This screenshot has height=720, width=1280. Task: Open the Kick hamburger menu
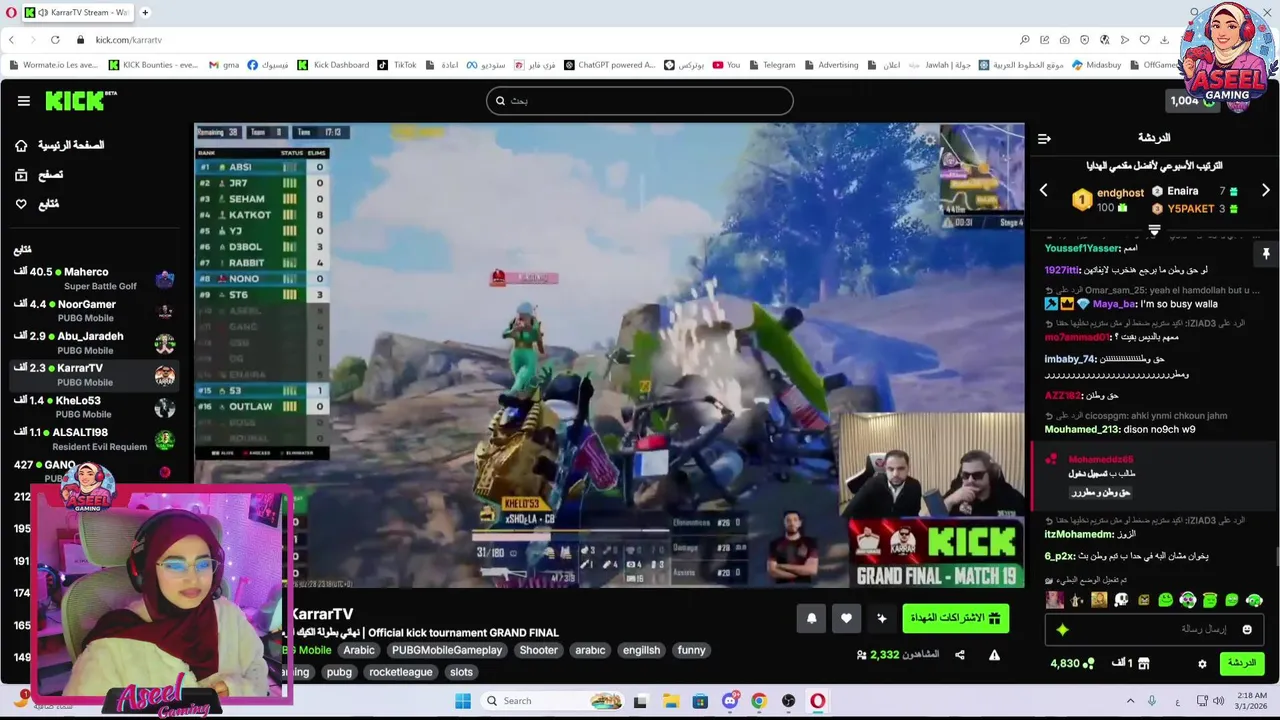point(23,101)
